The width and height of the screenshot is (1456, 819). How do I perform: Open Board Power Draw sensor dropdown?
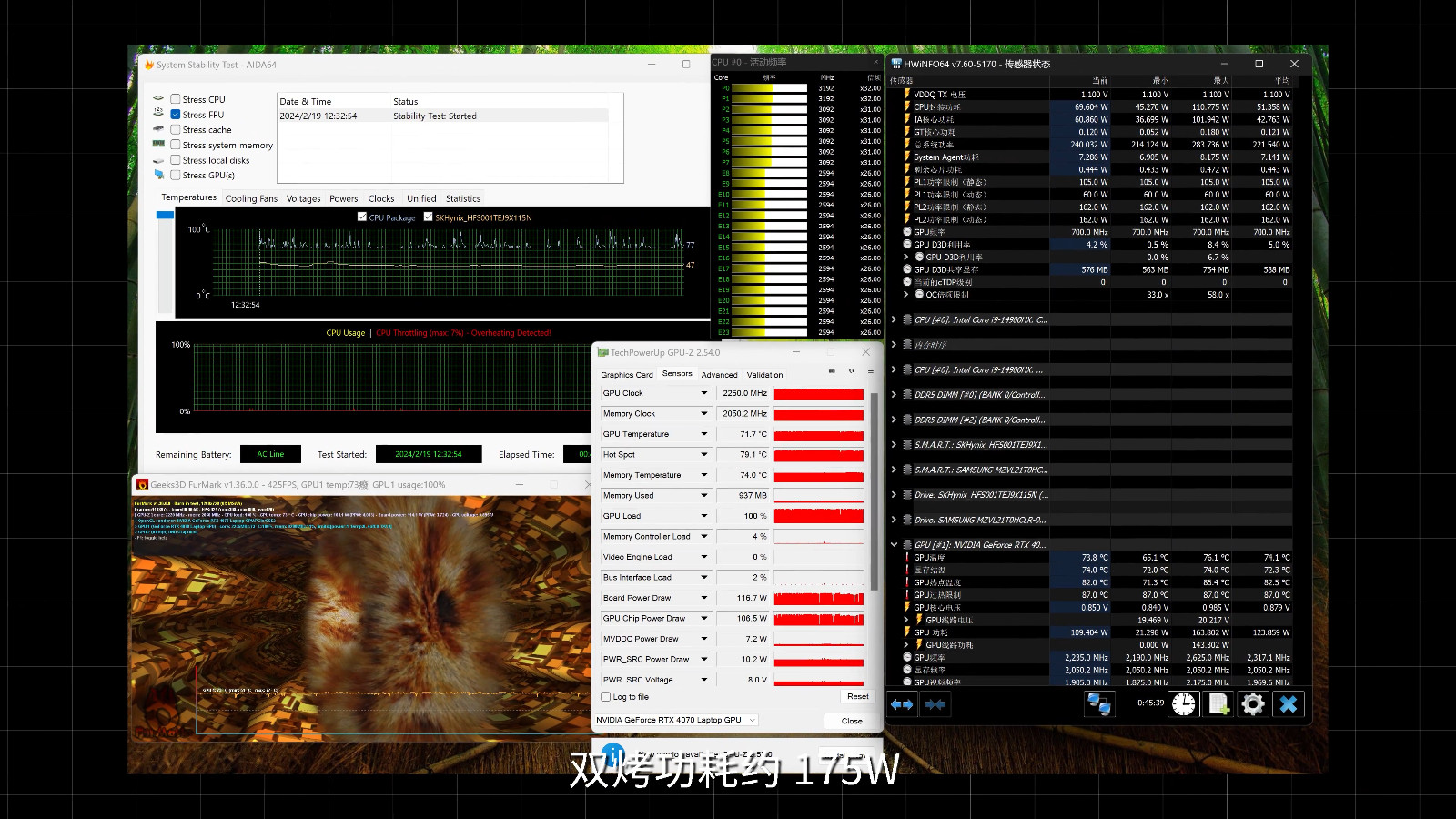click(703, 598)
